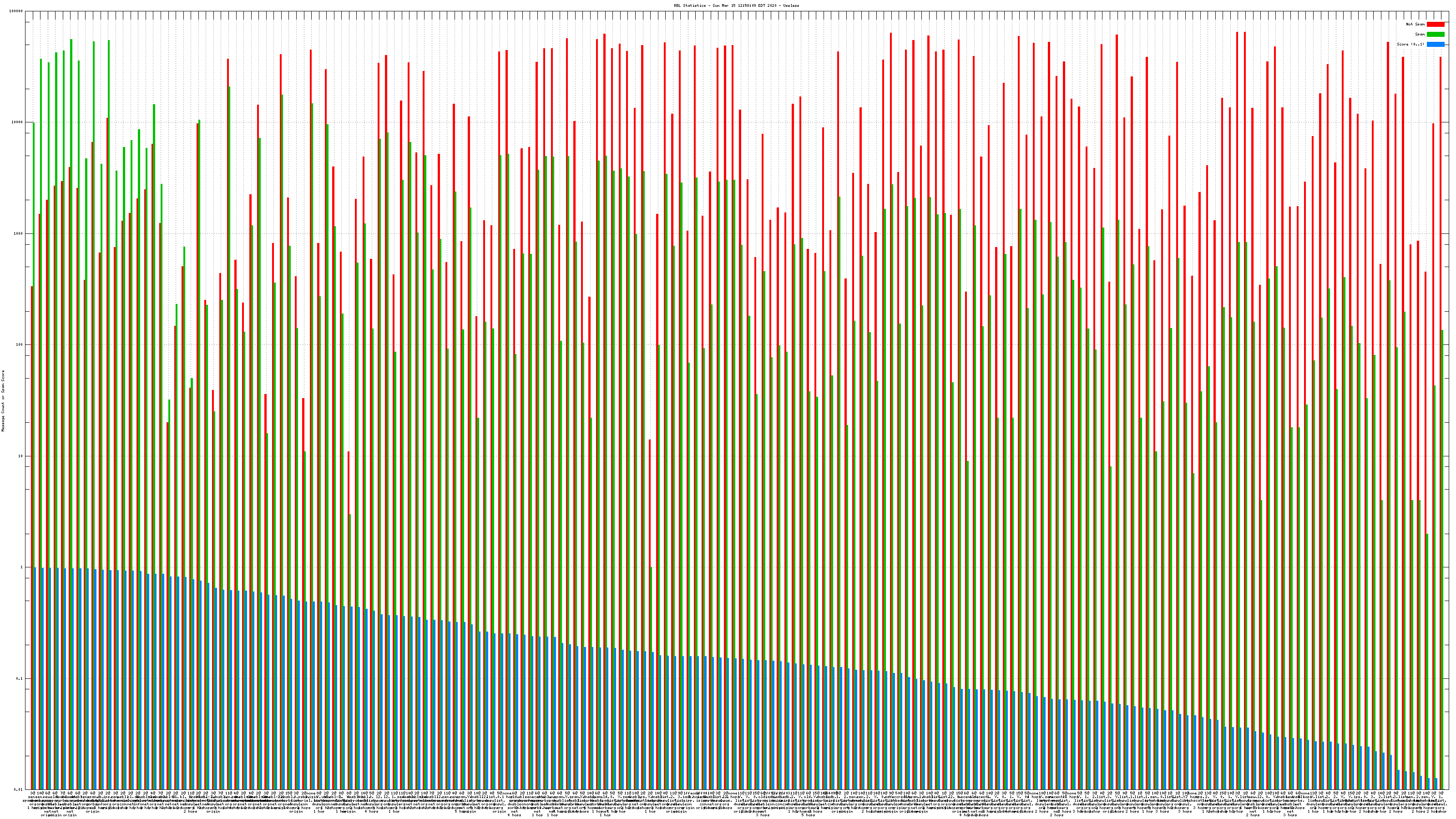Viewport: 1456px width, 819px height.
Task: Select the 'Score (0..1)' legend label
Action: point(1410,44)
